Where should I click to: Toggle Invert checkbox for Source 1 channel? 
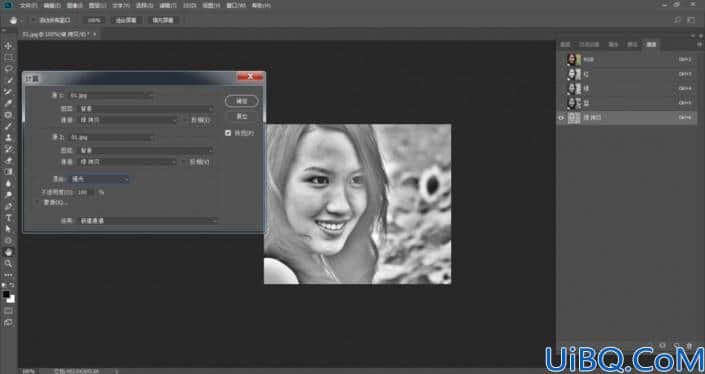[x=185, y=120]
